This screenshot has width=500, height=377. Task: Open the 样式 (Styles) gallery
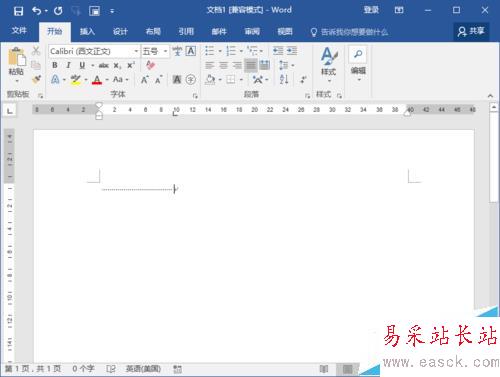(x=329, y=65)
